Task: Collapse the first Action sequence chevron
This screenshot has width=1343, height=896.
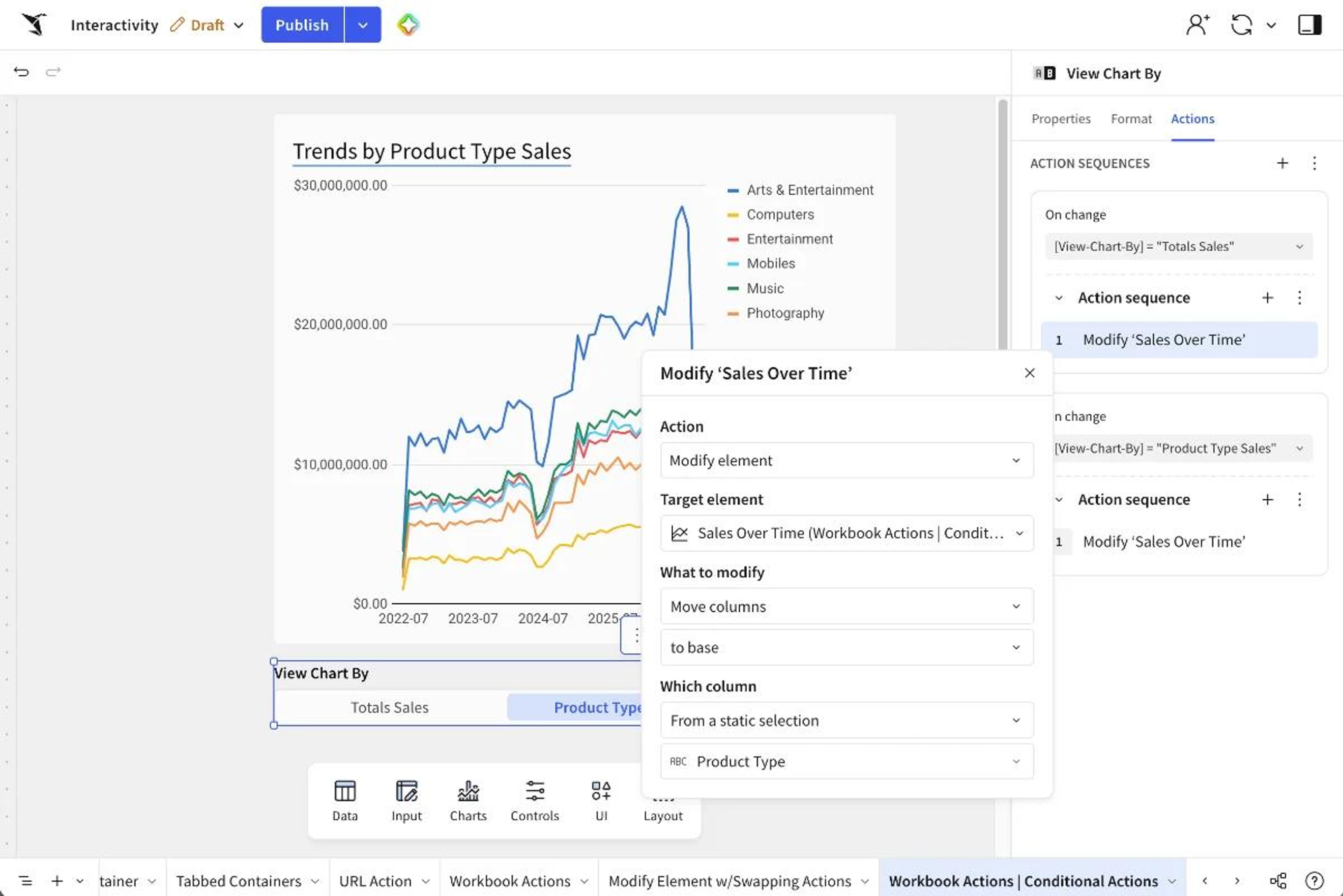Action: pos(1058,298)
